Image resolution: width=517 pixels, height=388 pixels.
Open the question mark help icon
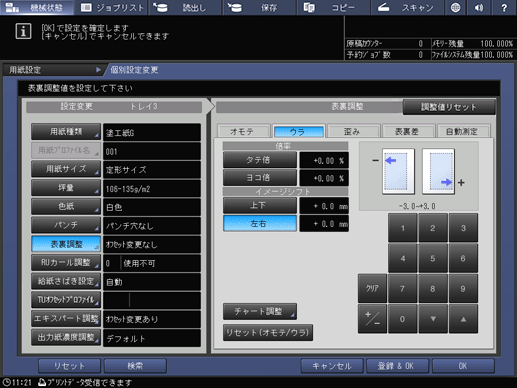(504, 7)
